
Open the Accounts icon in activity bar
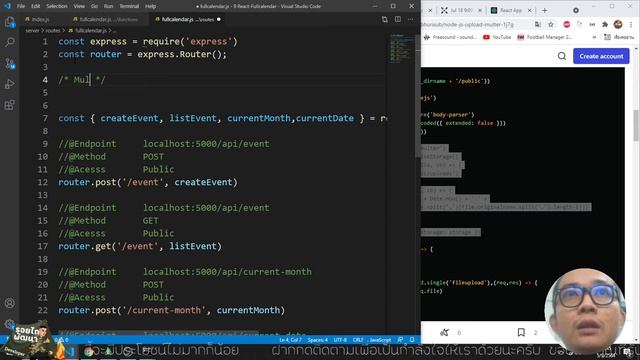[9, 303]
